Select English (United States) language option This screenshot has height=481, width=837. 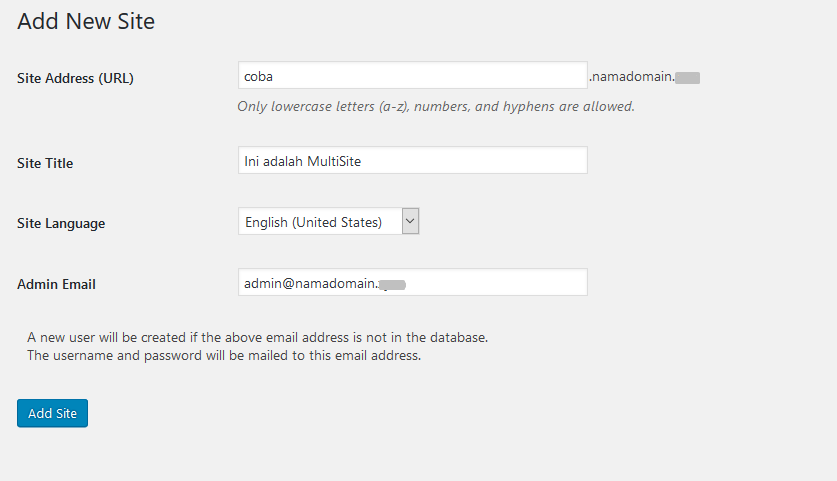[x=313, y=222]
